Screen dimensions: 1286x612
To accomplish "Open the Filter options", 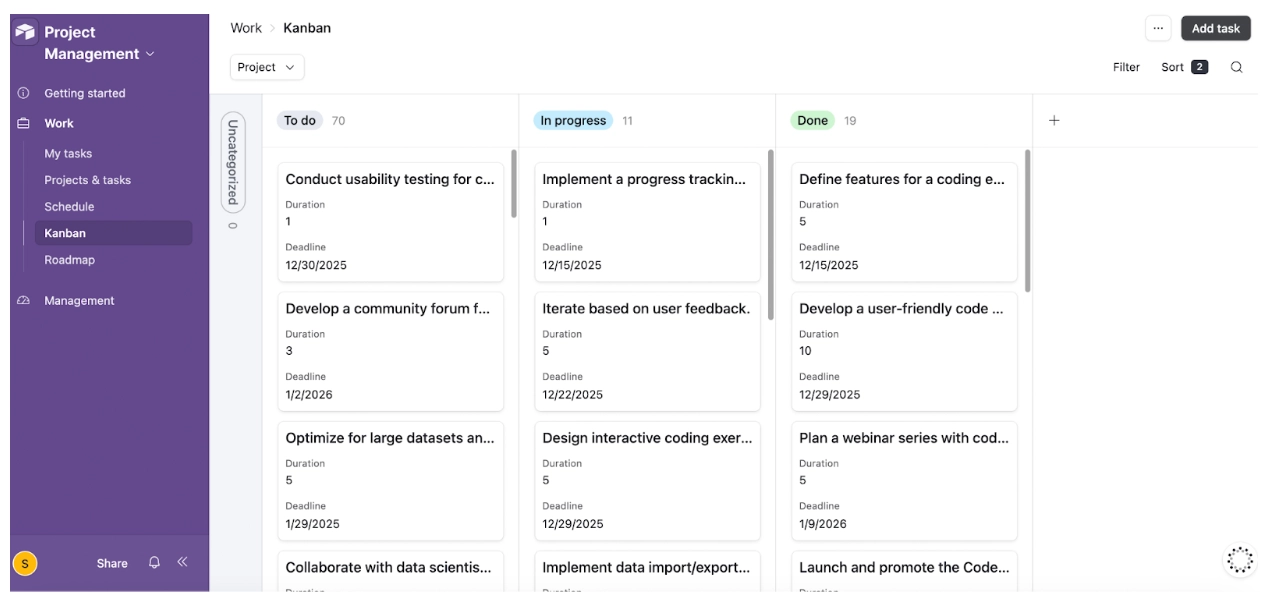I will coord(1125,67).
